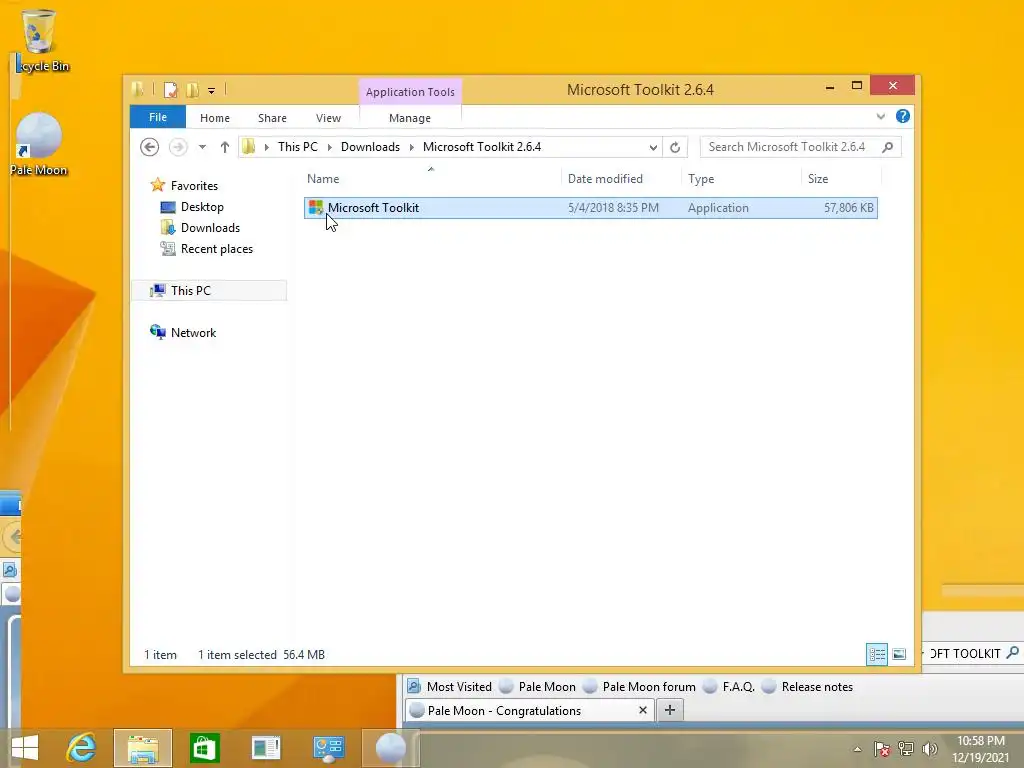The height and width of the screenshot is (768, 1024).
Task: Launch Internet Explorer from taskbar
Action: coord(82,748)
